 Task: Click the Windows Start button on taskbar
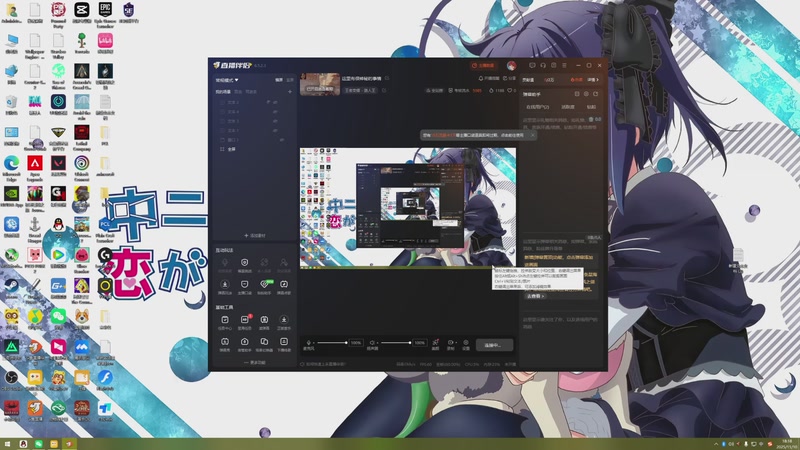pyautogui.click(x=7, y=444)
